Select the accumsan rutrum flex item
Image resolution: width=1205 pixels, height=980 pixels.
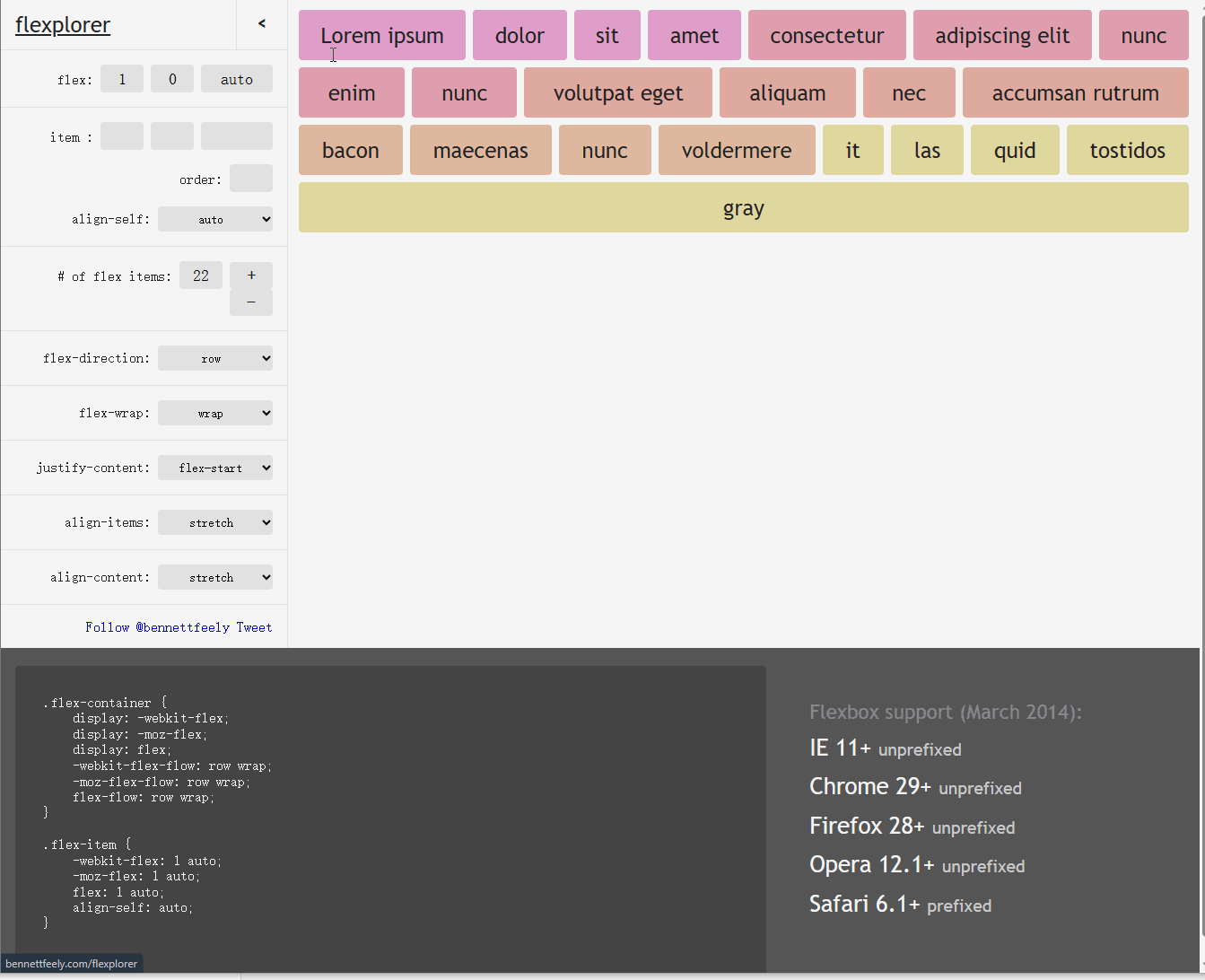(x=1076, y=92)
